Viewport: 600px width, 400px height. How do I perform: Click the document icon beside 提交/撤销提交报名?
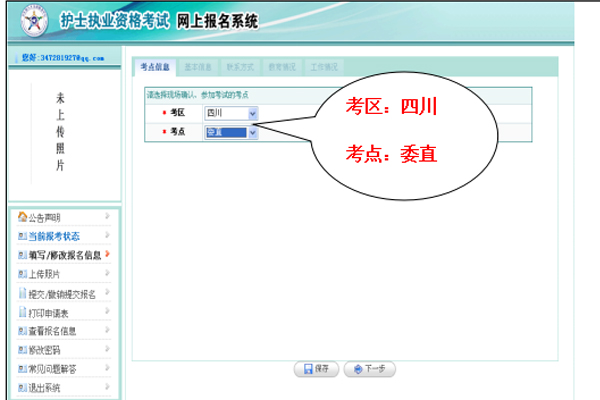pos(22,293)
